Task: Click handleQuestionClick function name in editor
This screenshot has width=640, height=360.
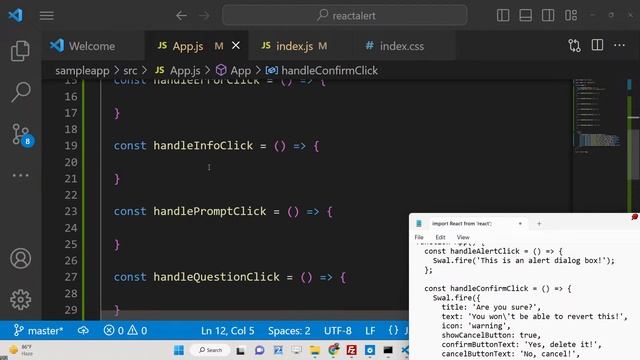Action: (x=216, y=277)
